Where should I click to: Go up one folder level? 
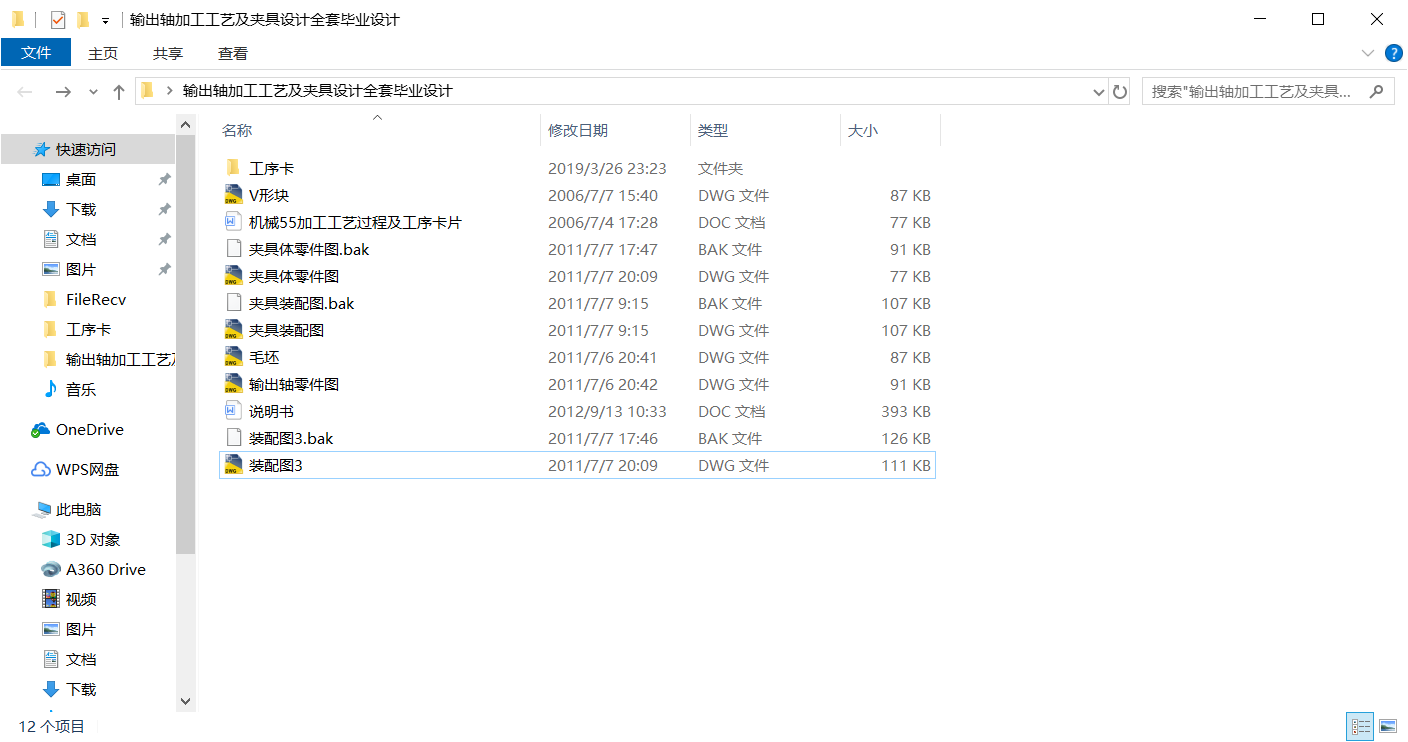(119, 91)
